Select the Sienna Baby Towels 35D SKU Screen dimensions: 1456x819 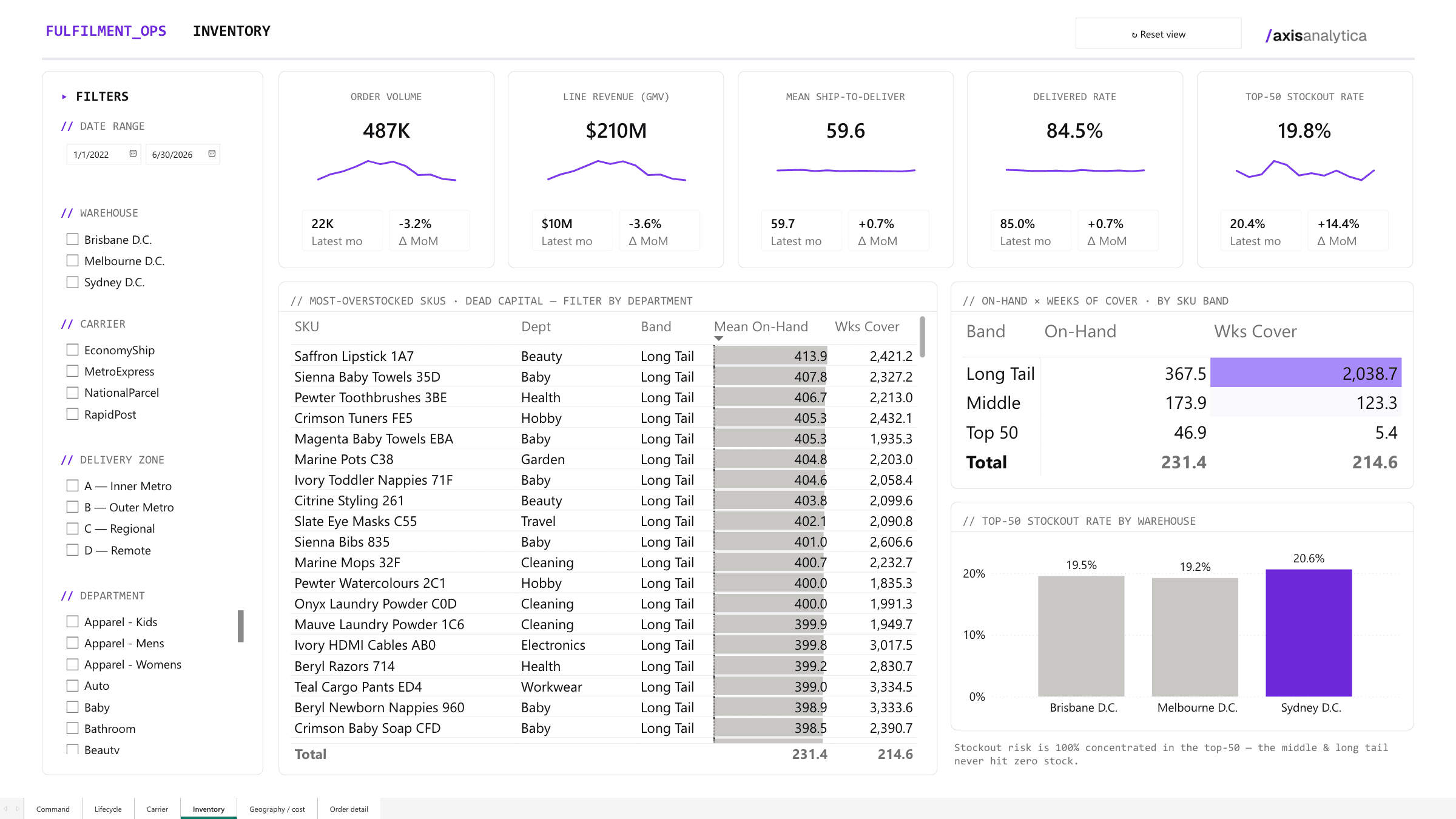[x=367, y=377]
